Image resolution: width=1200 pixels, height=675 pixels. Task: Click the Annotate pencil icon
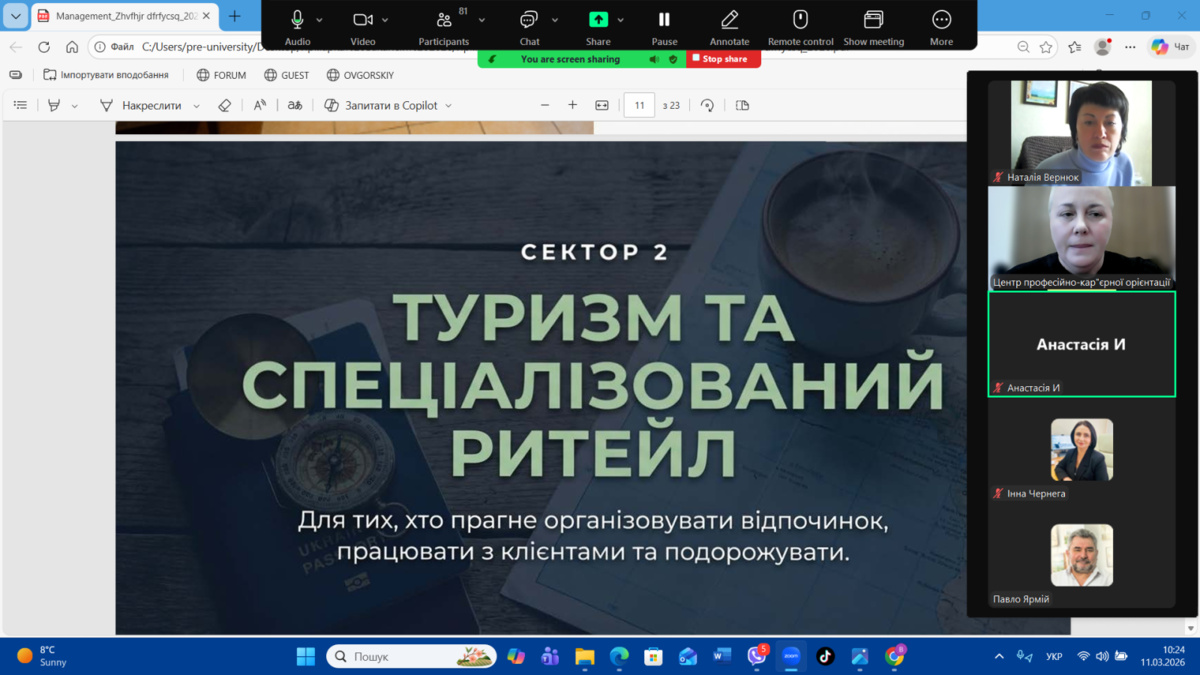click(729, 20)
